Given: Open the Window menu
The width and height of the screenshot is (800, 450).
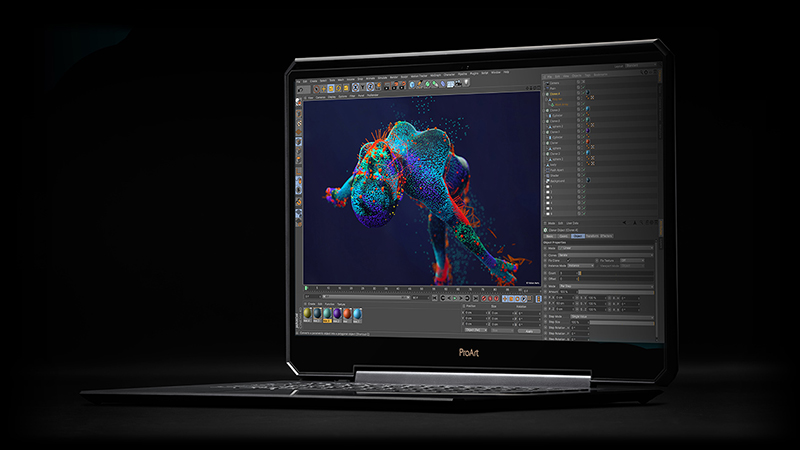Looking at the screenshot, I should click(496, 72).
